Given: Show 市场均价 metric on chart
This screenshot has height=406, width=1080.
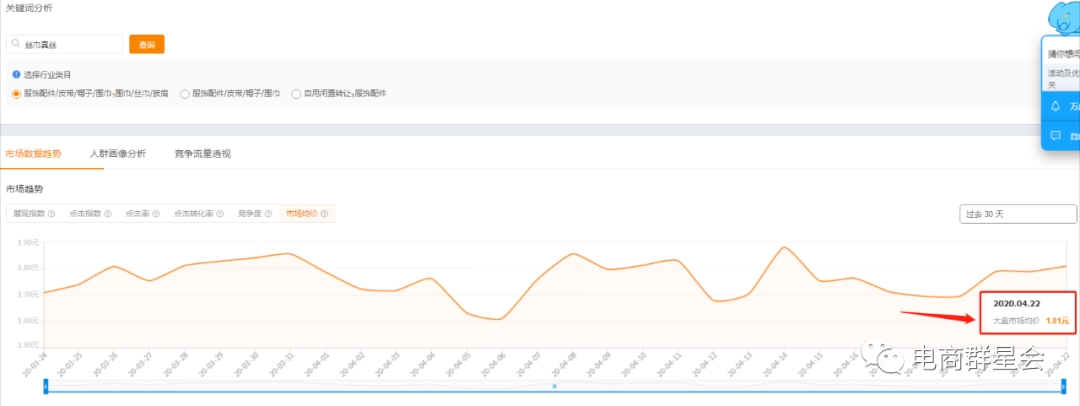Looking at the screenshot, I should [x=302, y=214].
